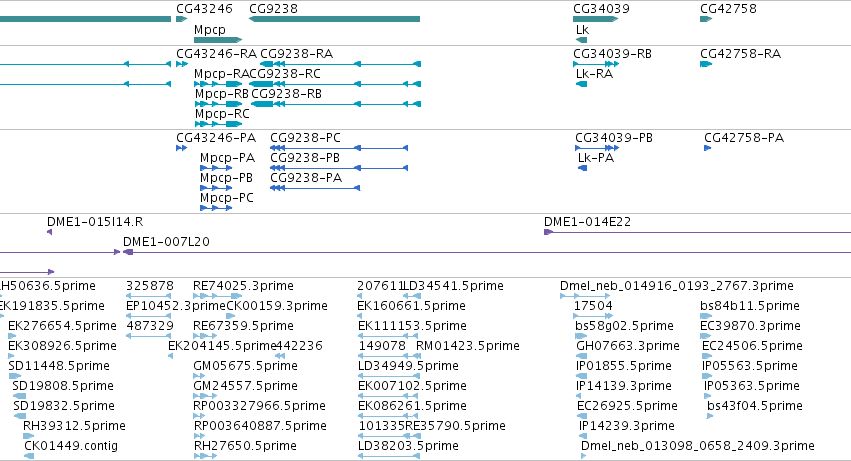Screen dimensions: 851x461
Task: Click the RE74025.3prime EST feature
Action: pos(218,296)
